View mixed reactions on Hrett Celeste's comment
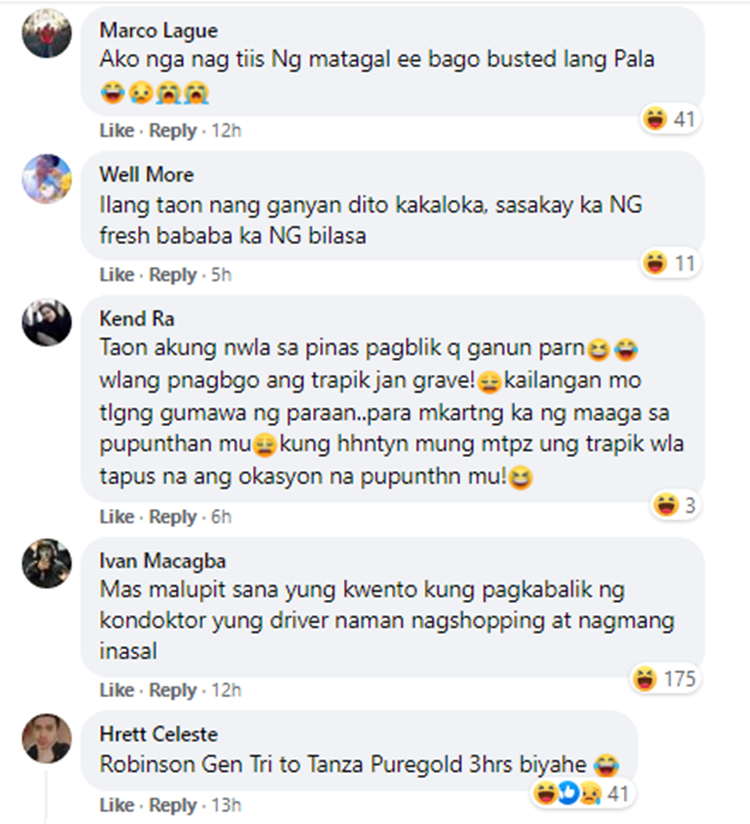 pyautogui.click(x=581, y=794)
